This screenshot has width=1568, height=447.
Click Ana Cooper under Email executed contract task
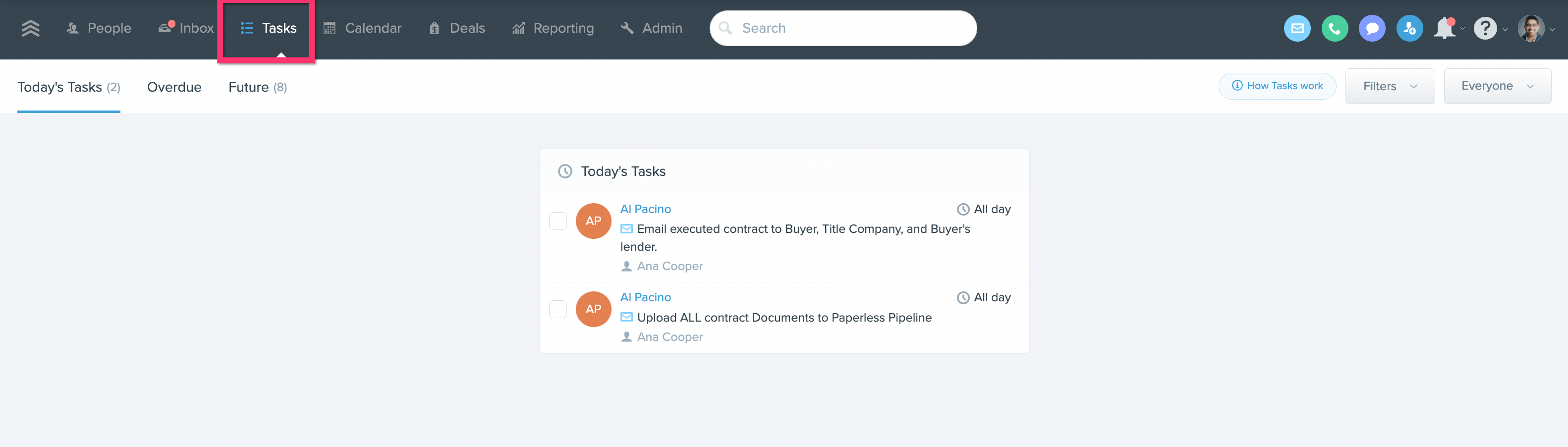click(670, 266)
